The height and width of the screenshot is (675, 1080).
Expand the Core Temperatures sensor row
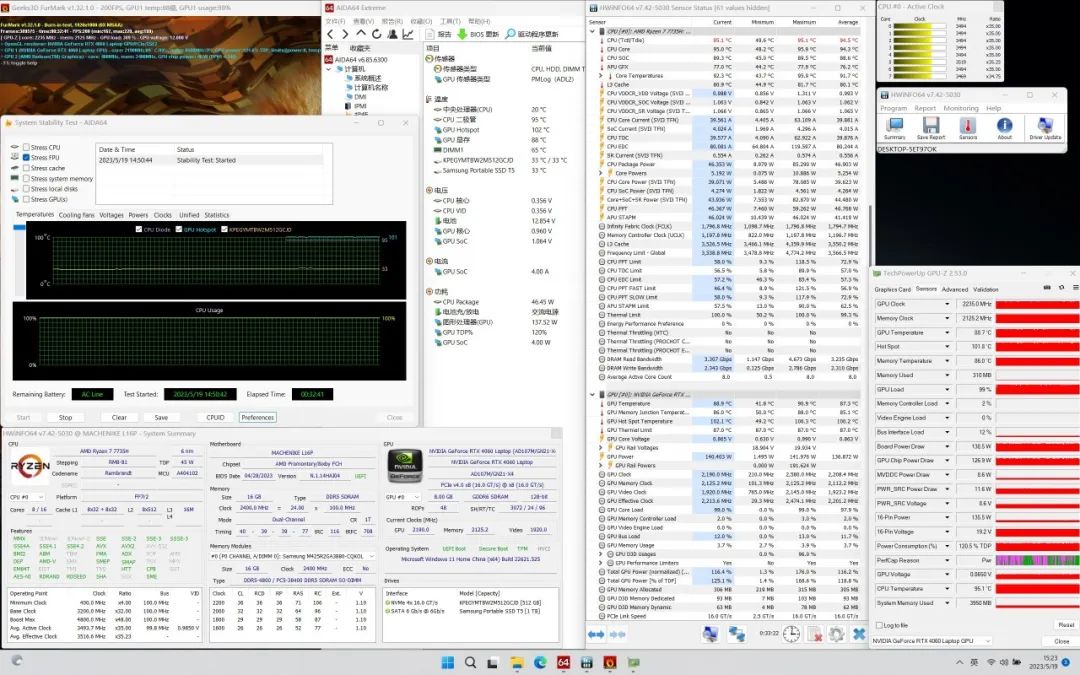pos(602,76)
